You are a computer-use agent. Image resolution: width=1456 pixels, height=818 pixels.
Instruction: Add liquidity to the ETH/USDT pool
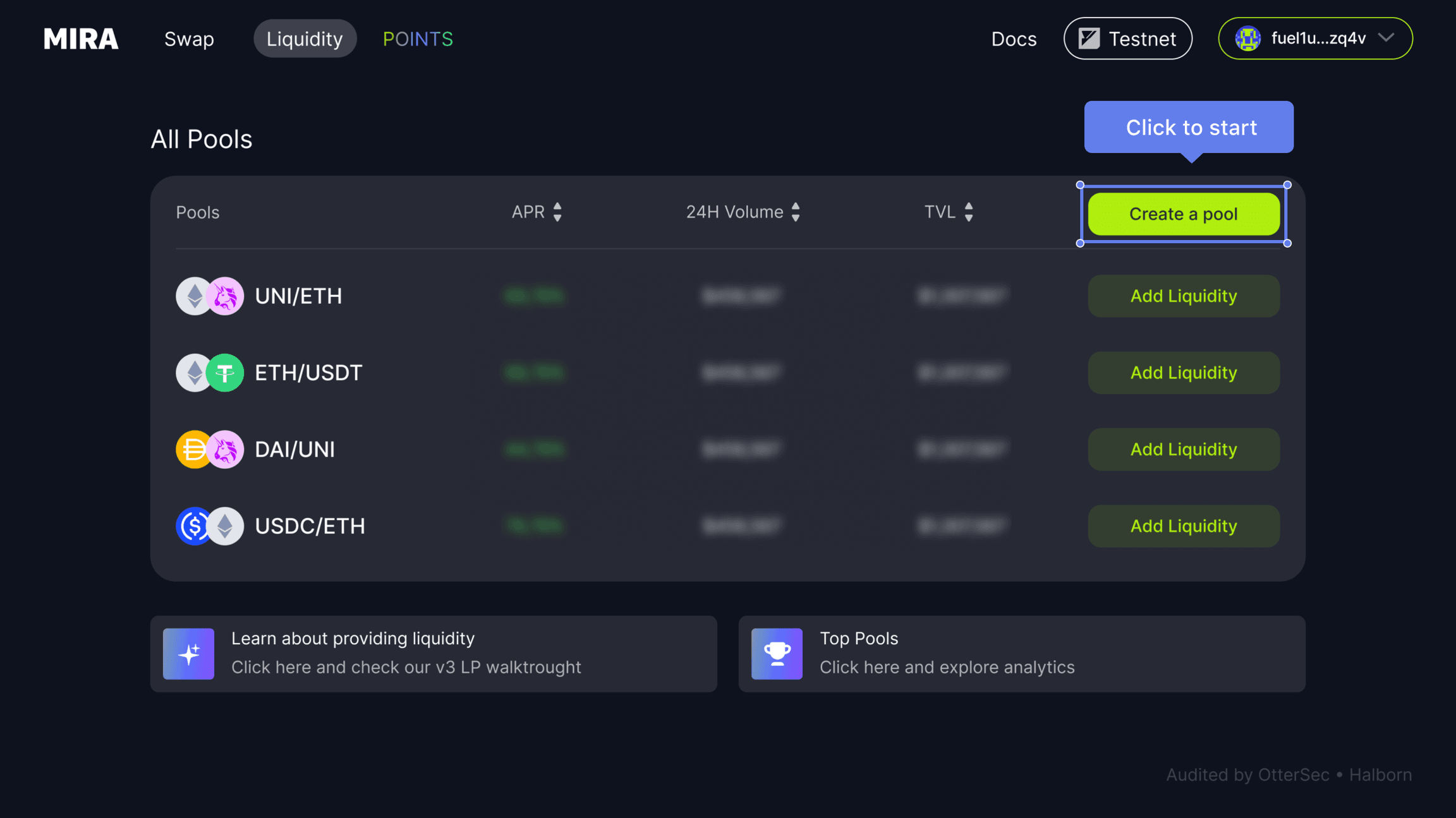[1183, 373]
